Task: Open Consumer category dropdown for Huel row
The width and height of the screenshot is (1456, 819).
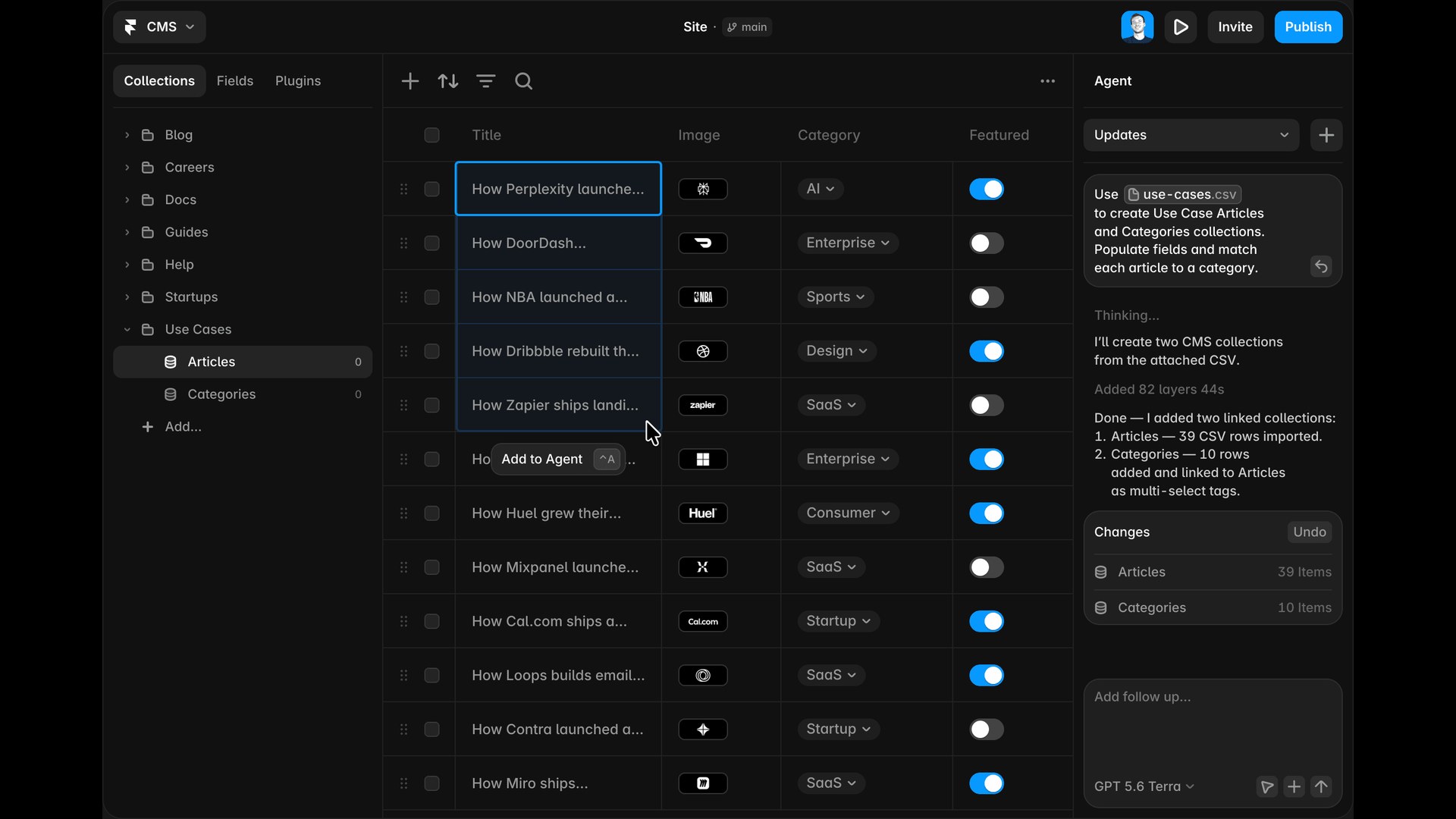Action: click(x=848, y=513)
